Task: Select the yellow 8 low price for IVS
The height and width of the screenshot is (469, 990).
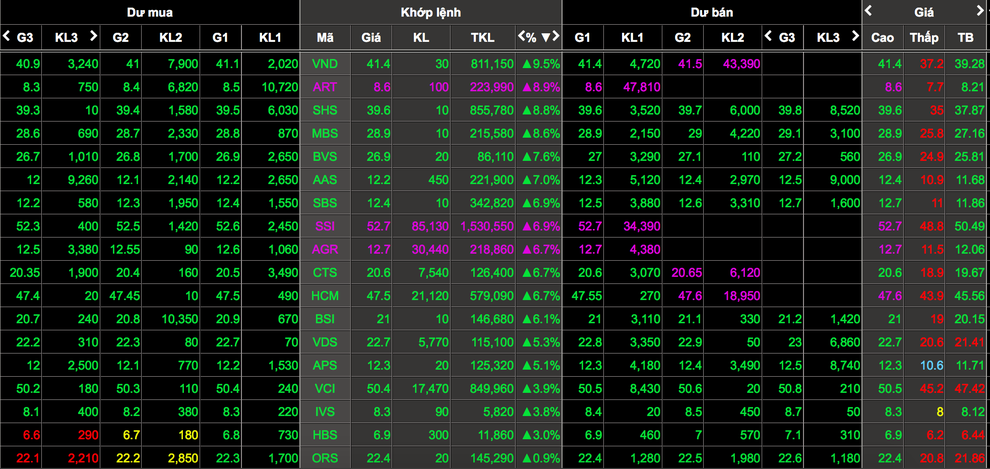Action: click(x=939, y=412)
